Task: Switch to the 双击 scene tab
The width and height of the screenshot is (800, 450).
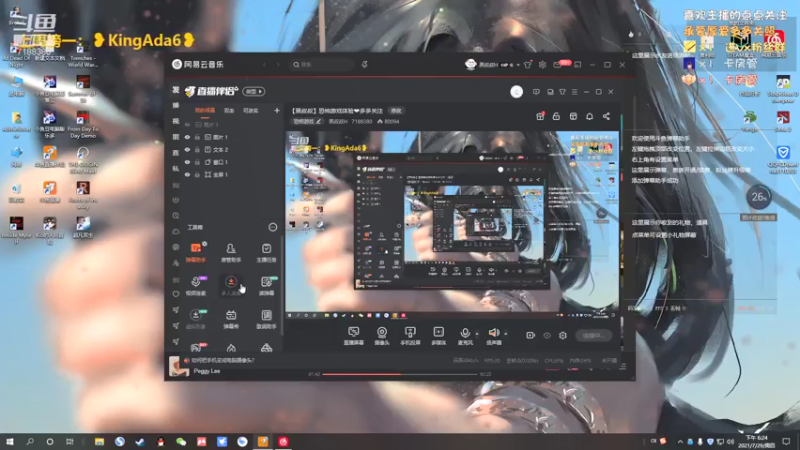Action: 229,110
